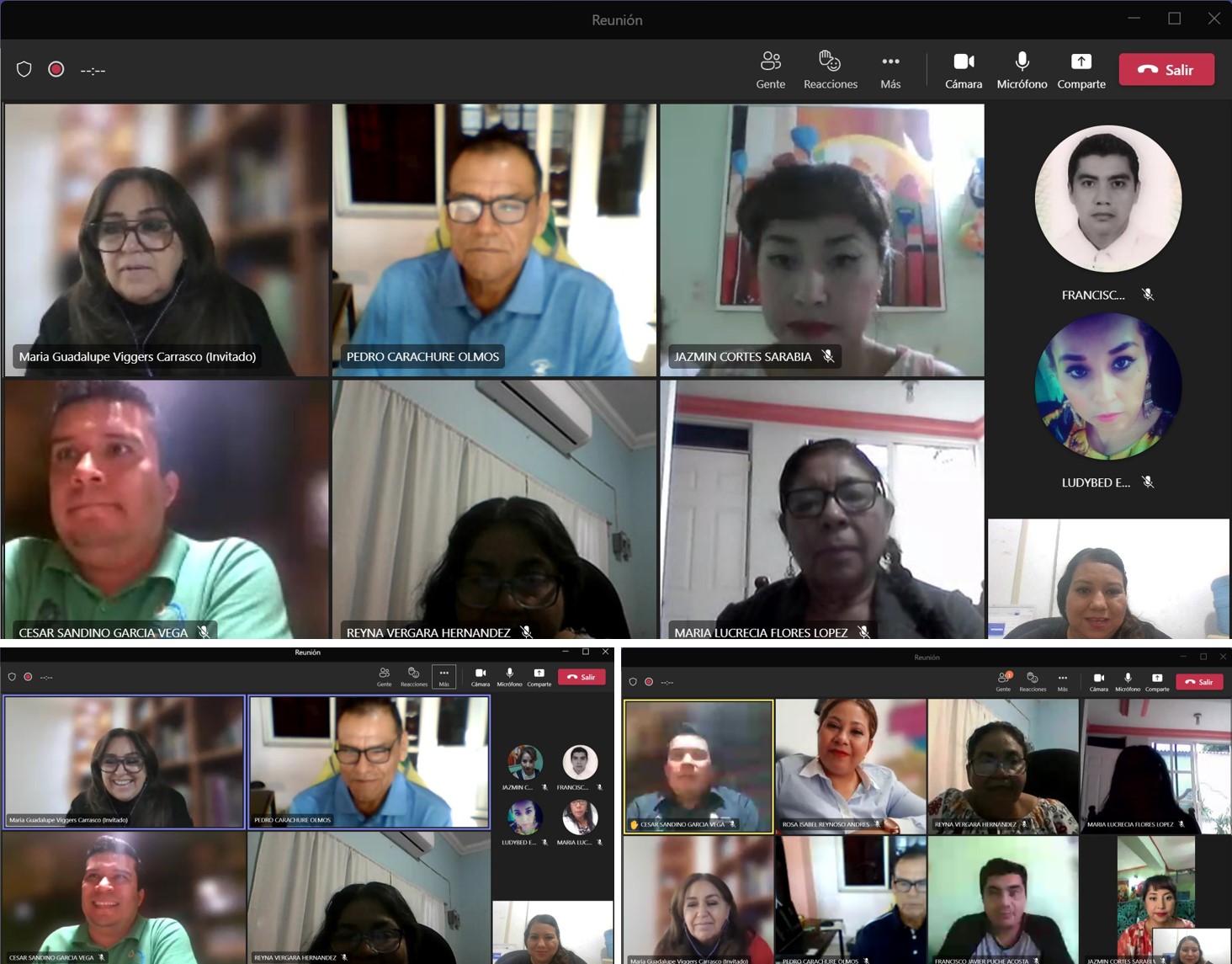Click FRANCISC... round avatar in top window

pyautogui.click(x=1107, y=199)
